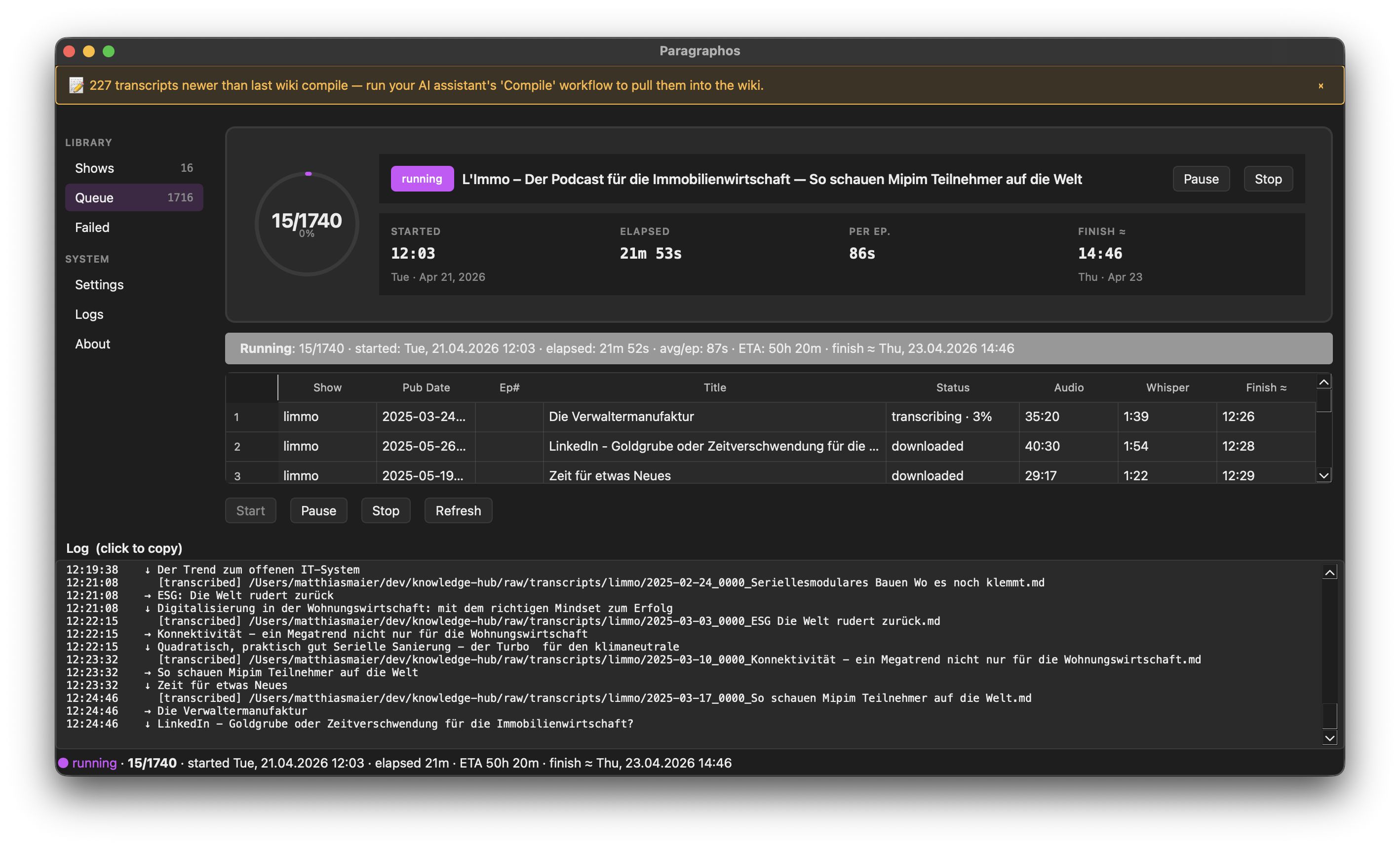Select Queue in the sidebar
The image size is (1400, 849).
pyautogui.click(x=133, y=197)
